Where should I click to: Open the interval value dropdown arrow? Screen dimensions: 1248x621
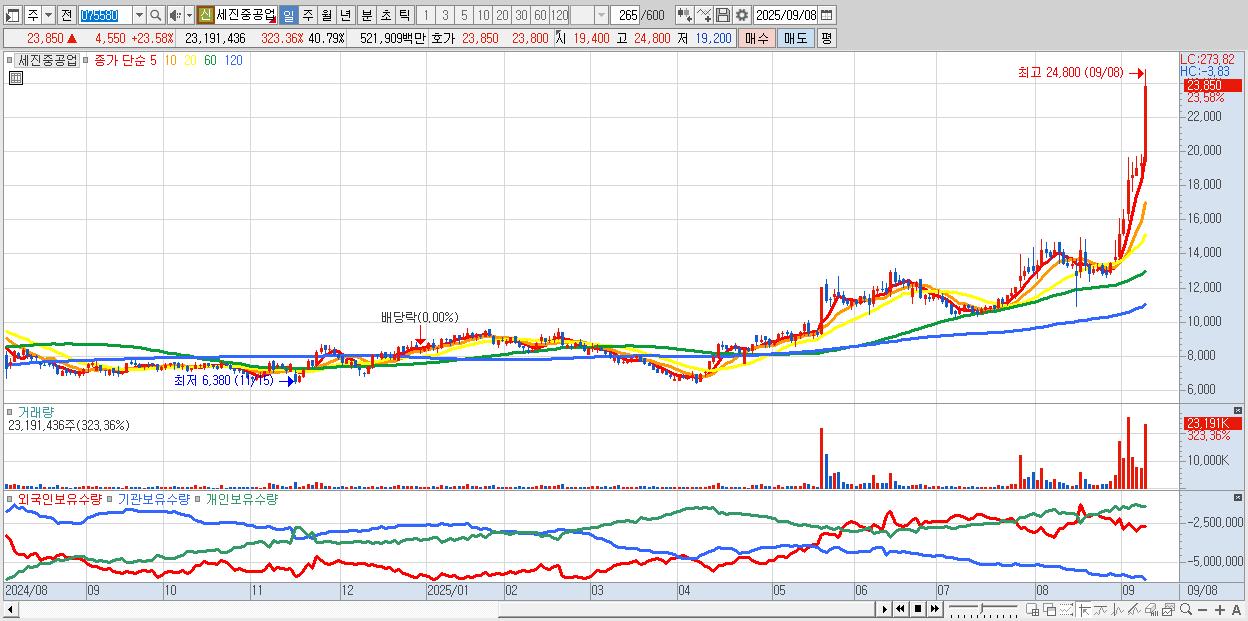pos(601,15)
